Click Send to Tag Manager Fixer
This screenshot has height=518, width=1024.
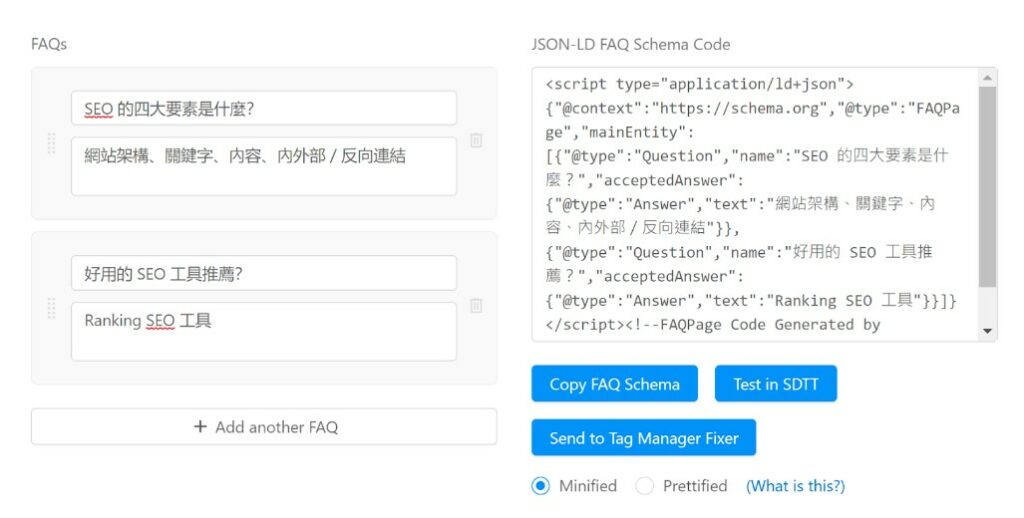(x=643, y=438)
